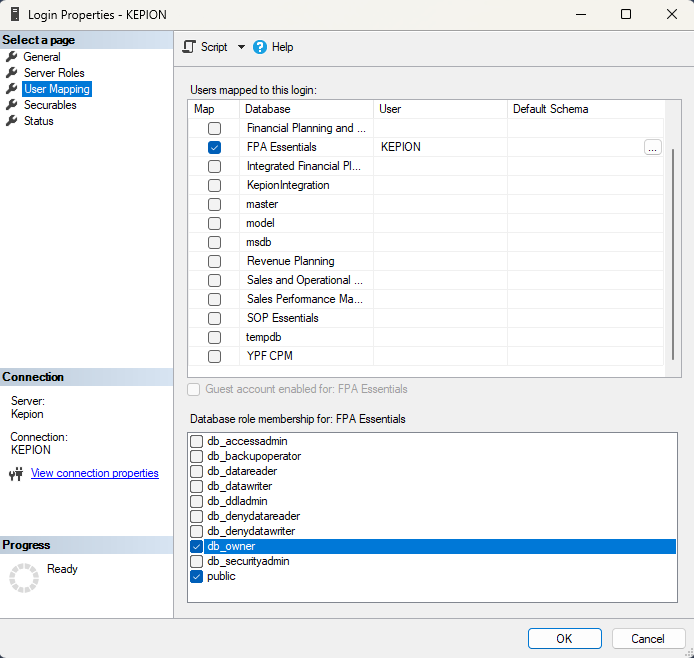
Task: Click the Default Schema column header
Action: coord(586,109)
